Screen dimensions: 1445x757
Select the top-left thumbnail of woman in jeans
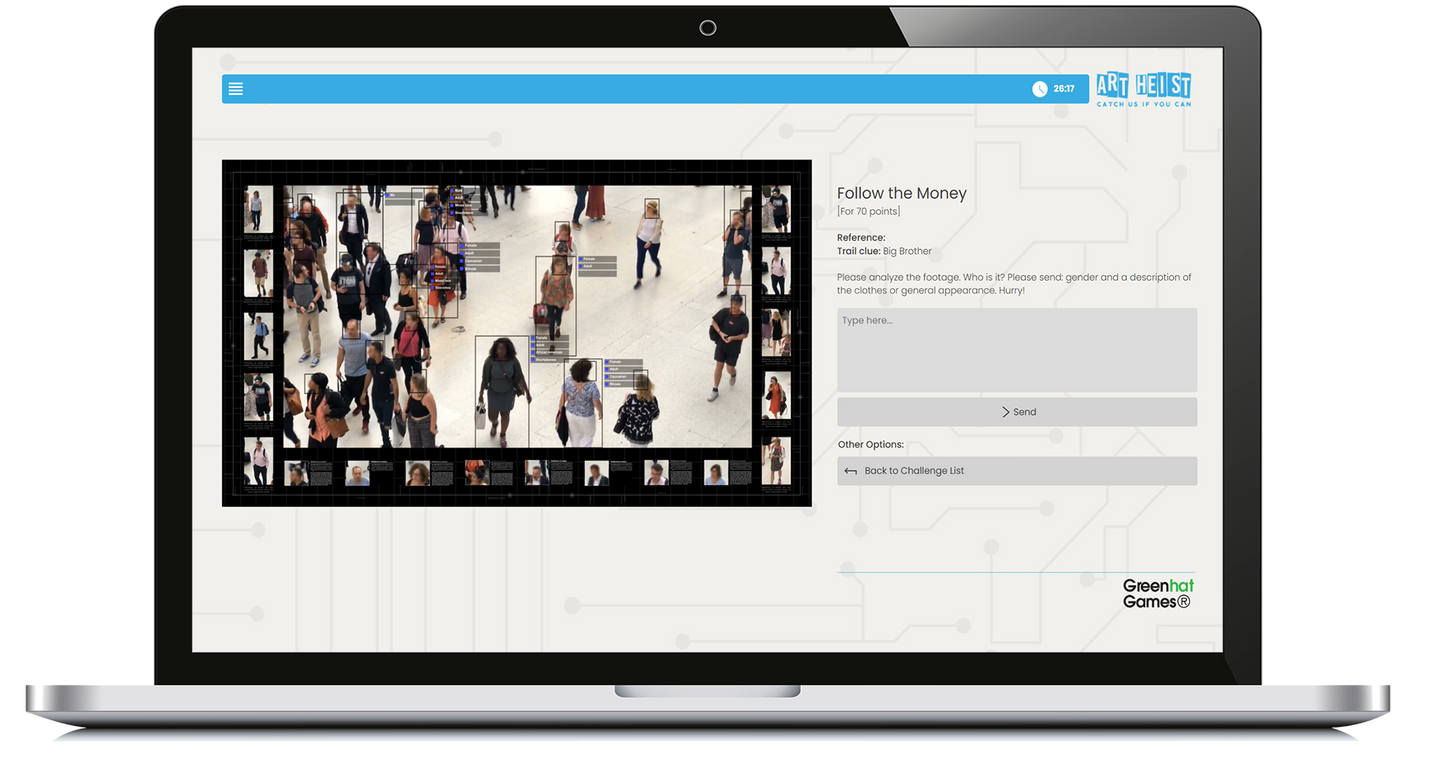[x=258, y=210]
